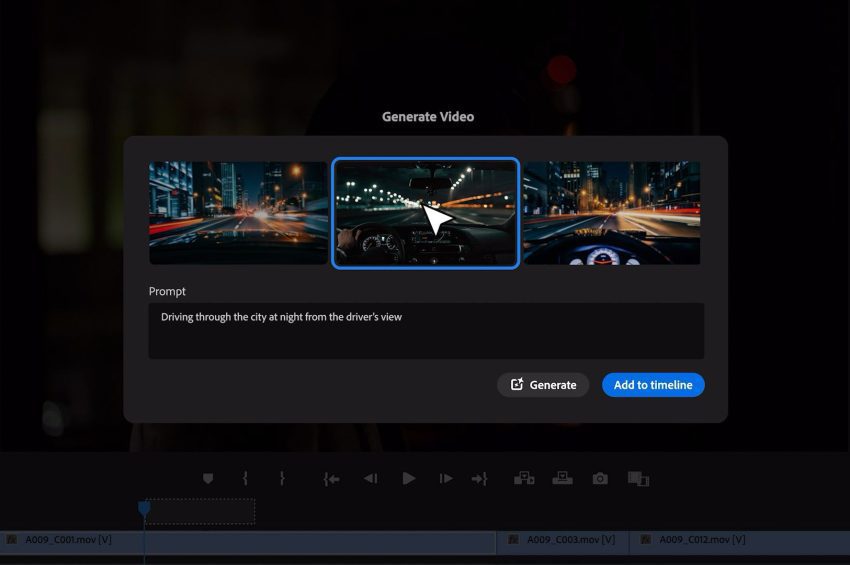
Task: Click the Add Marker icon
Action: point(208,479)
